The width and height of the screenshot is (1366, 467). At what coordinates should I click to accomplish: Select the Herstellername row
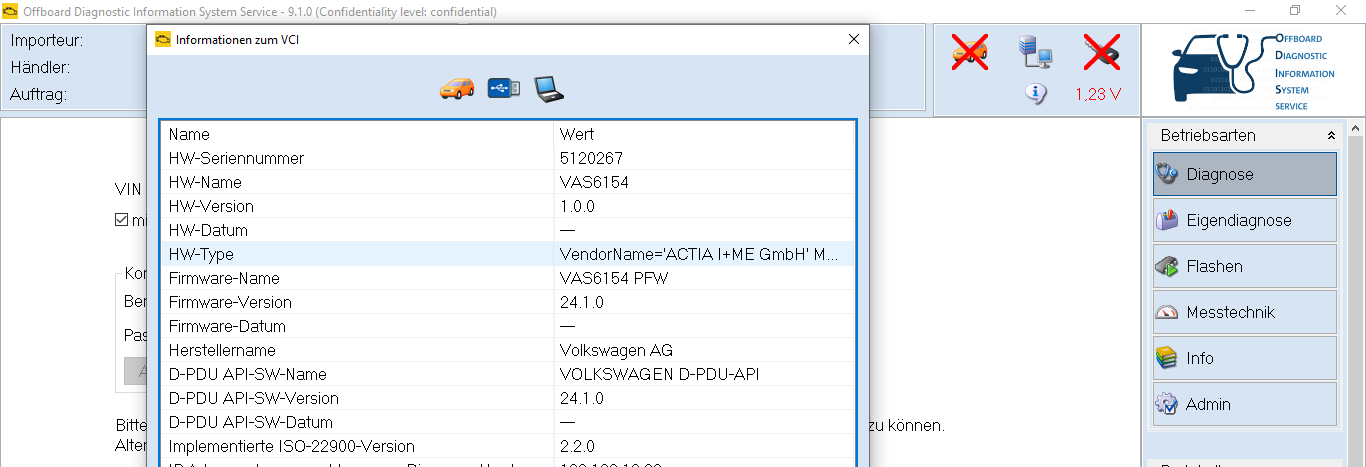click(x=507, y=350)
